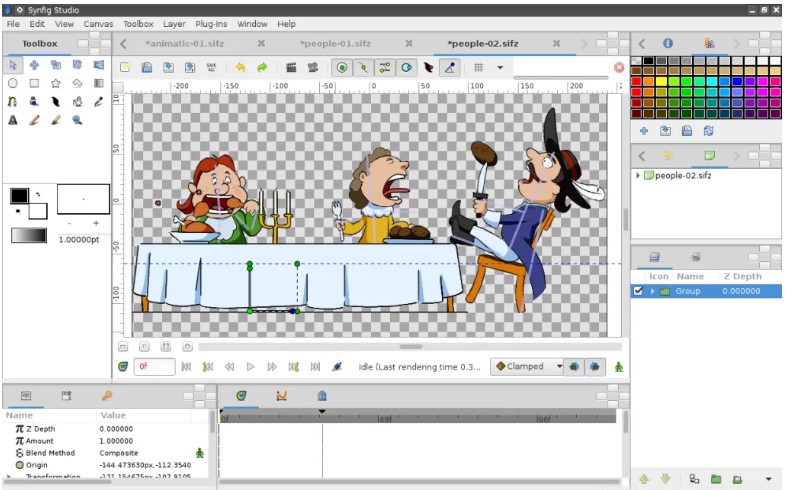Toggle the second keyframe lock button

pyautogui.click(x=595, y=366)
